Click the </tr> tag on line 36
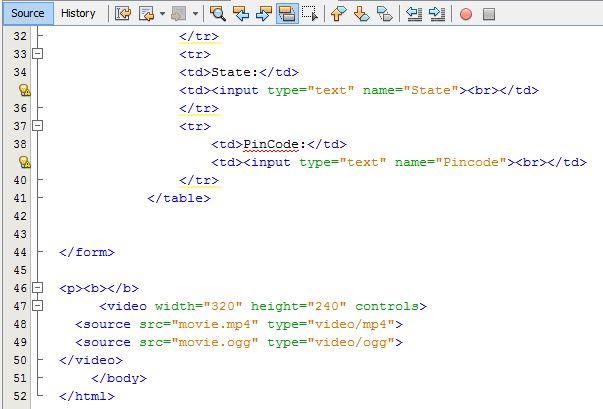 (x=199, y=108)
